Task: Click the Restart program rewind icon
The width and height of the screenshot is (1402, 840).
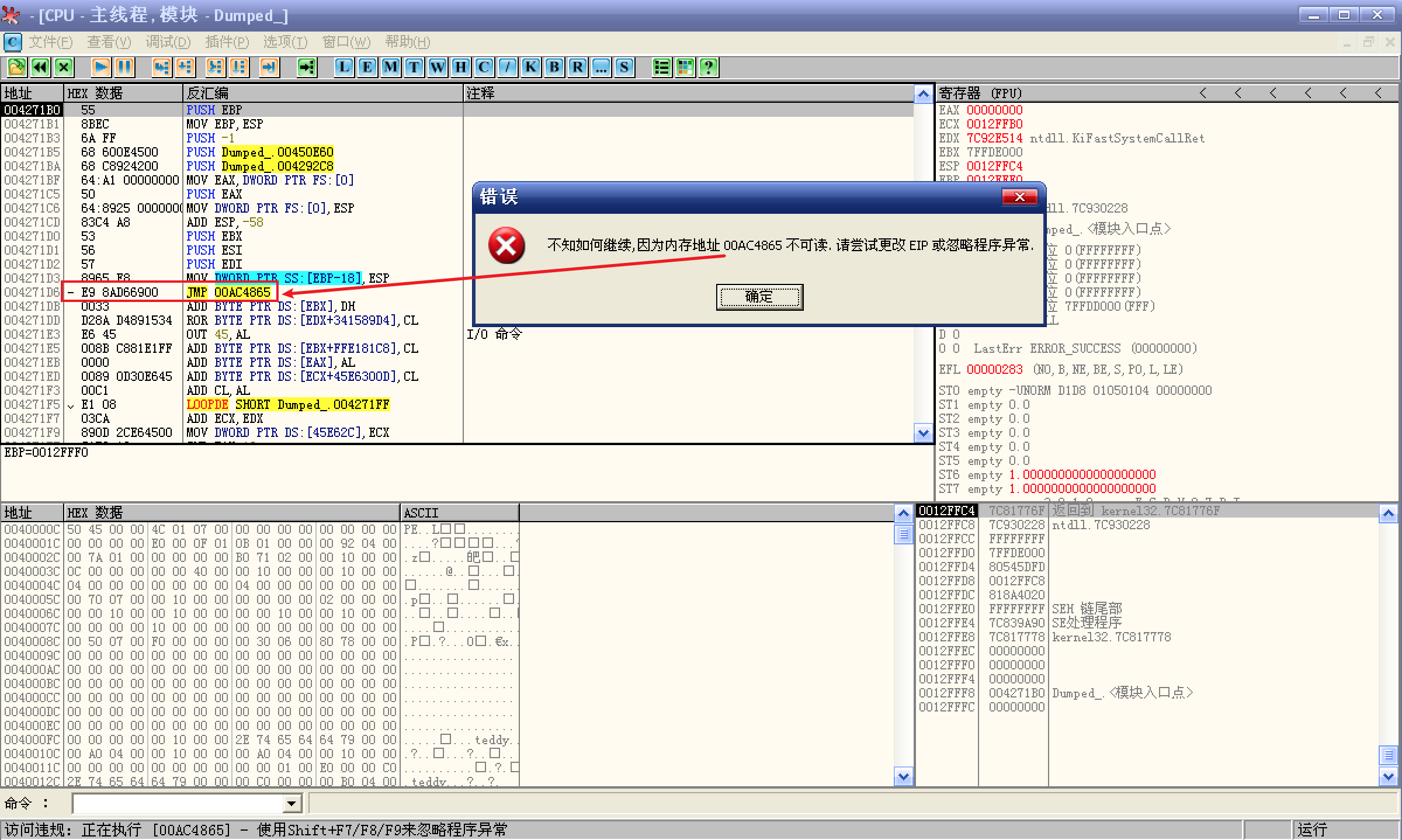Action: (x=40, y=67)
